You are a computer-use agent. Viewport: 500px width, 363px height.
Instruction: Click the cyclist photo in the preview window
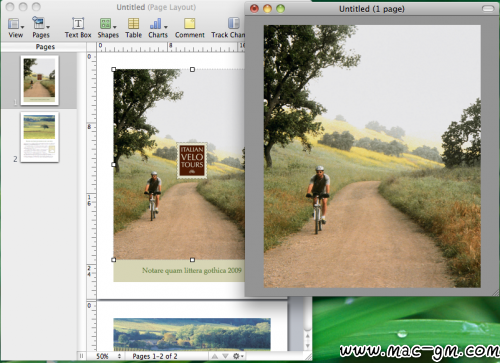pos(372,156)
